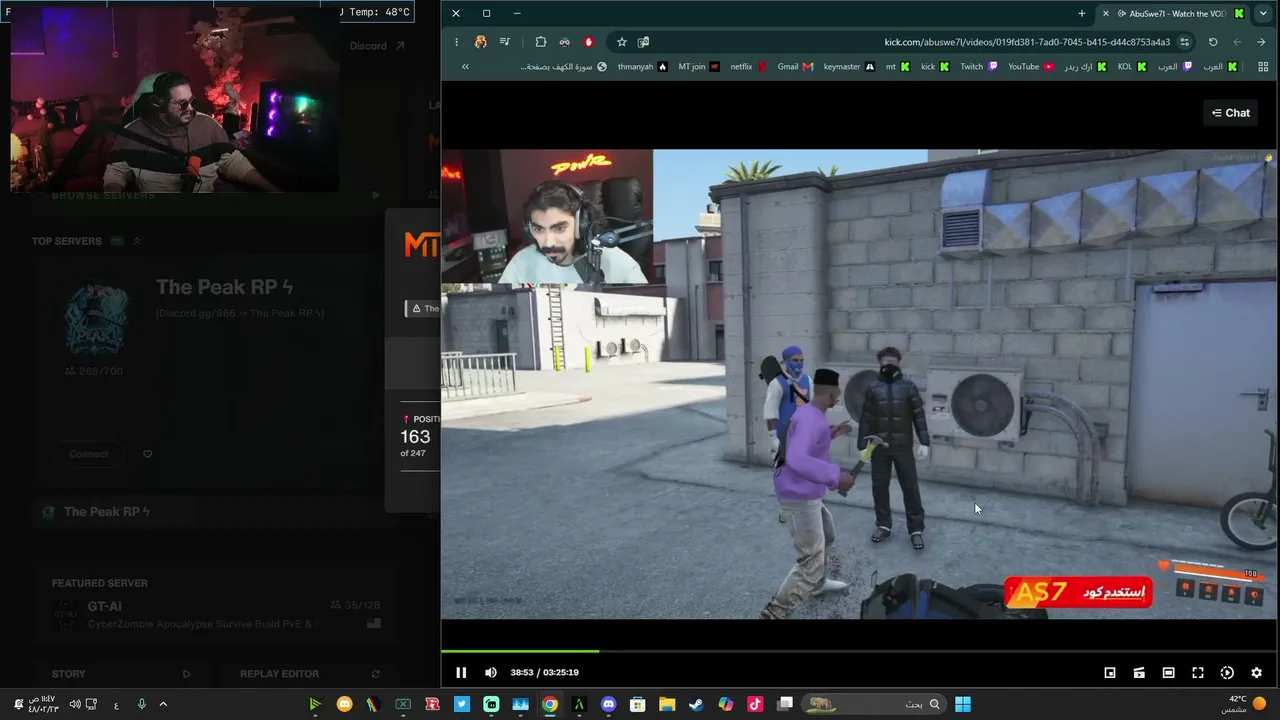The image size is (1280, 720).
Task: Open the MT join bookmark
Action: tap(699, 67)
